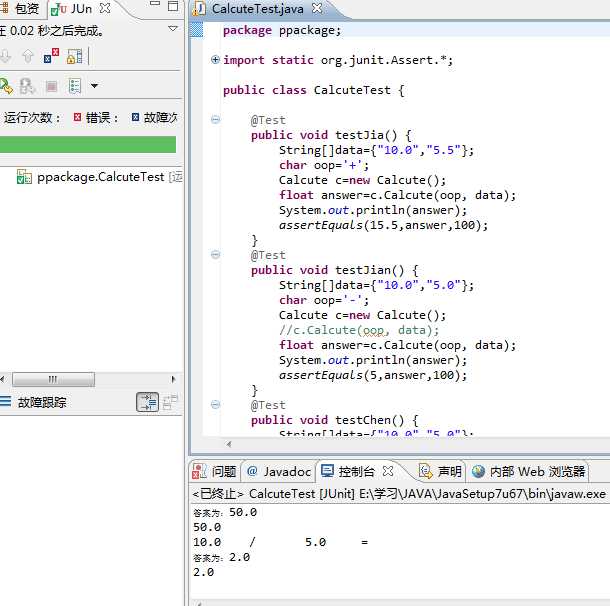The image size is (610, 606).
Task: Toggle scroll lock icon in JUnit view
Action: click(x=74, y=56)
